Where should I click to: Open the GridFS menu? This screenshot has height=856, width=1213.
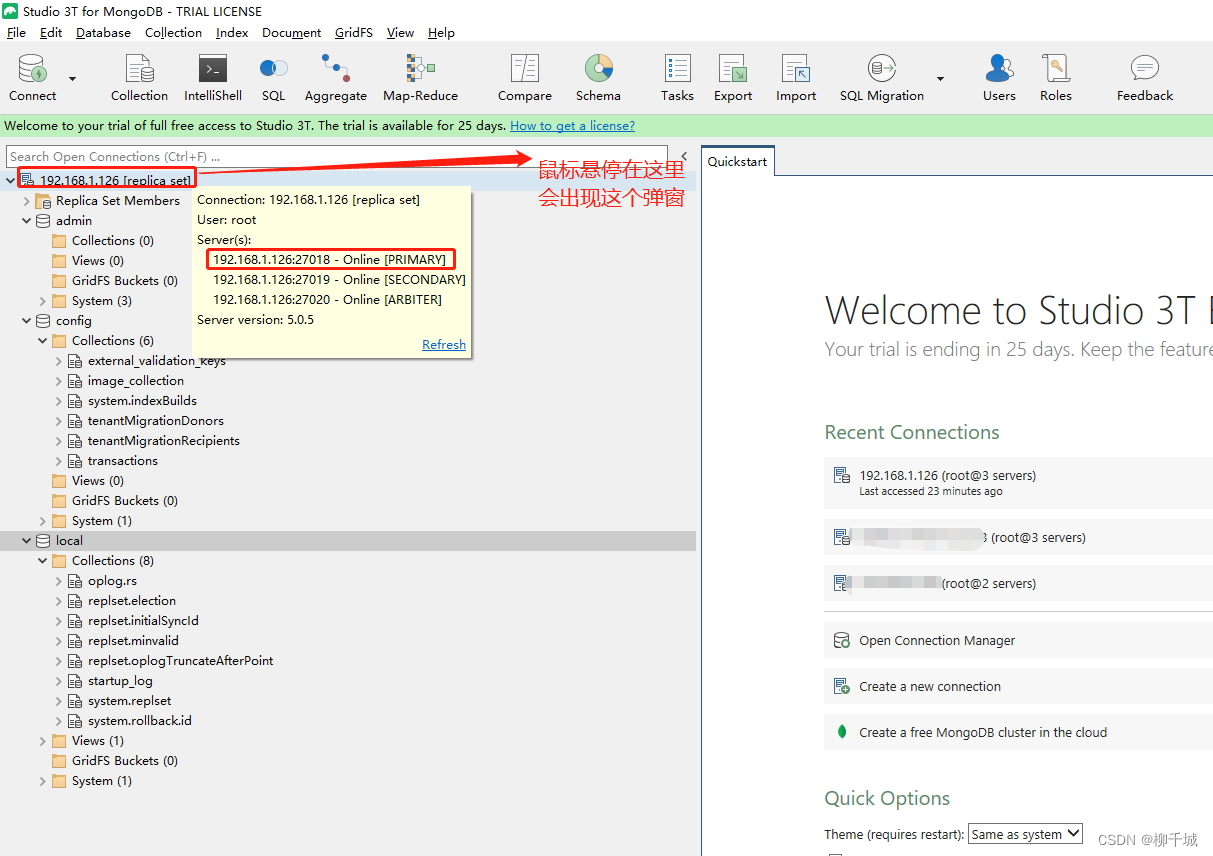[354, 32]
